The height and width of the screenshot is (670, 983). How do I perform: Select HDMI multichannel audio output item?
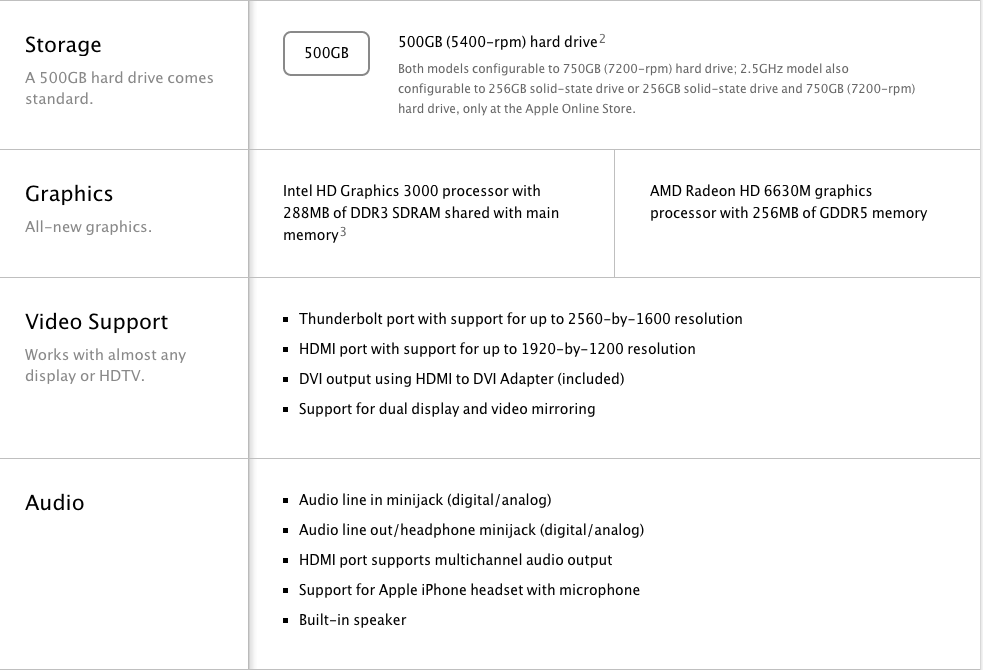pos(455,560)
